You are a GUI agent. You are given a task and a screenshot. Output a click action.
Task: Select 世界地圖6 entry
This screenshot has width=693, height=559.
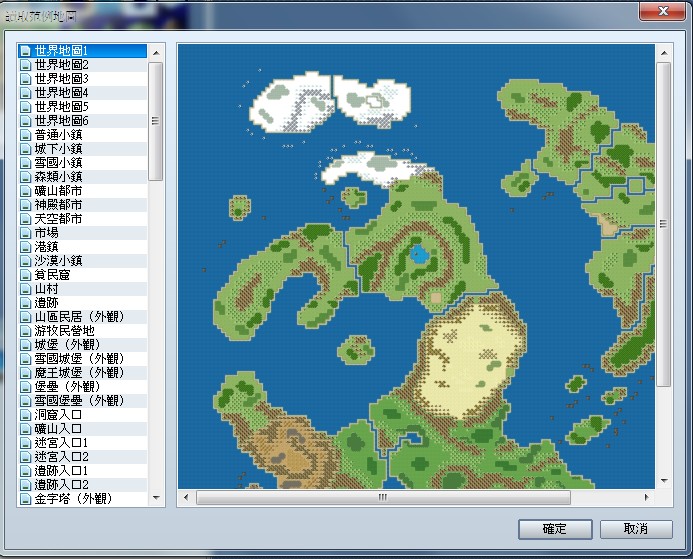[x=83, y=121]
